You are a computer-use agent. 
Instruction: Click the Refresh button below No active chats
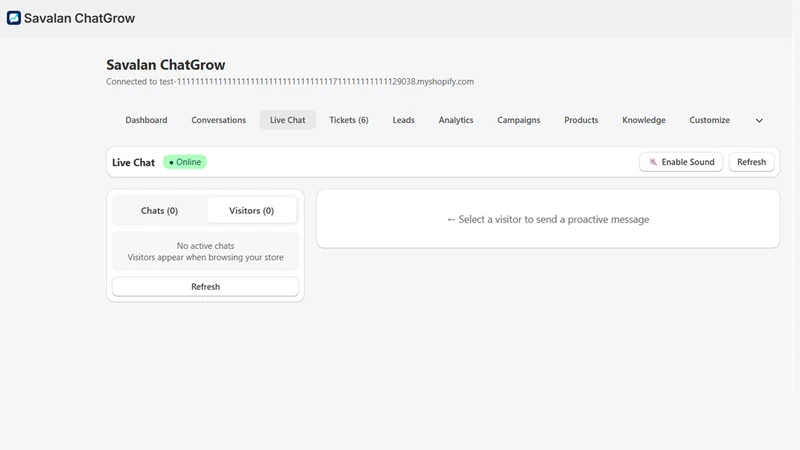[205, 287]
